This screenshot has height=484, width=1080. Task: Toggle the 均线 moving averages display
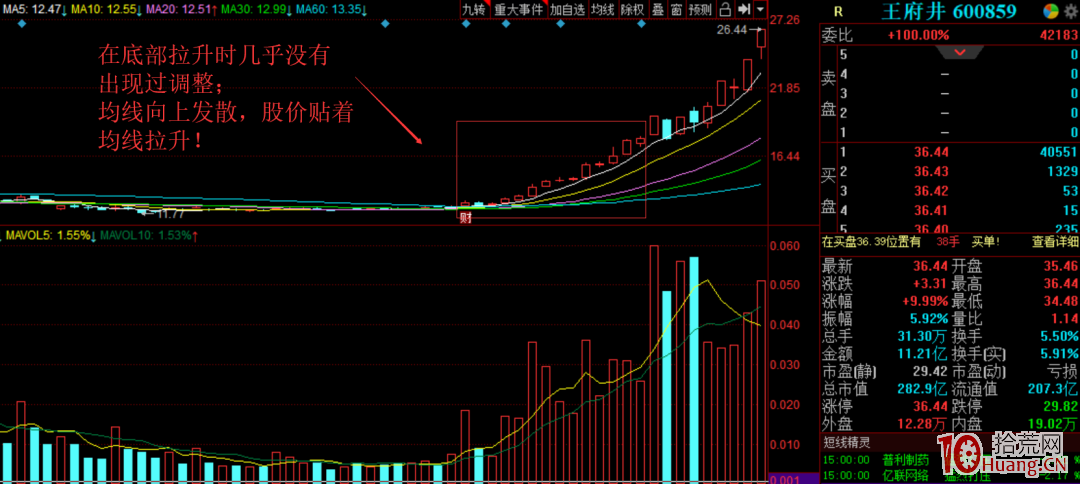(603, 9)
